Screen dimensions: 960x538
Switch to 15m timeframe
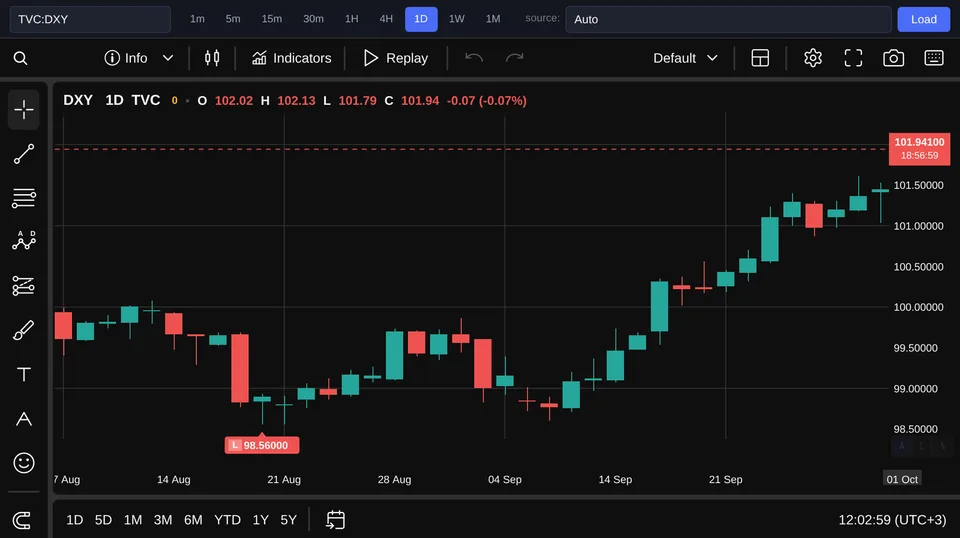(272, 19)
